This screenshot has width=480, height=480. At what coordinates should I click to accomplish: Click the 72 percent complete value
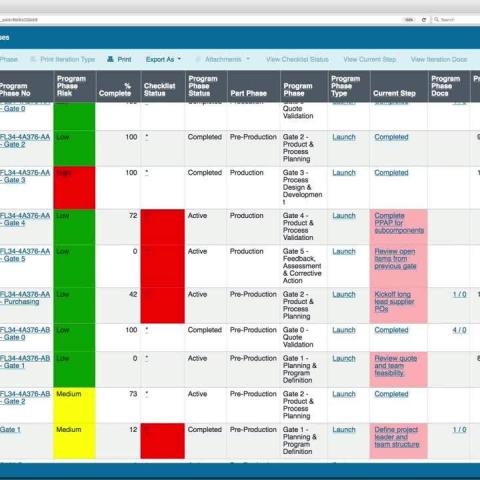pos(133,216)
